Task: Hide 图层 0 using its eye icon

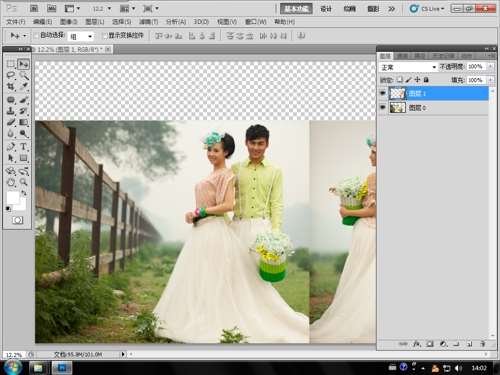Action: coord(383,107)
